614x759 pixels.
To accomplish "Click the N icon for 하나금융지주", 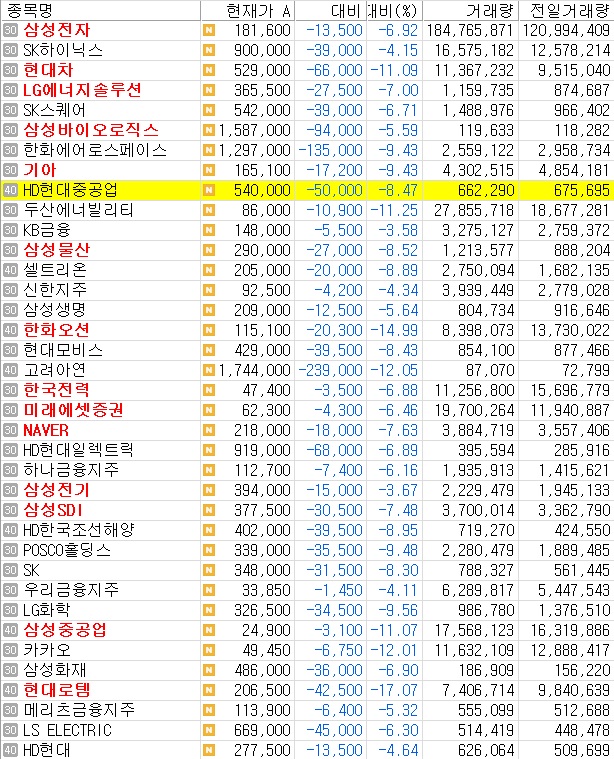I will click(x=209, y=471).
